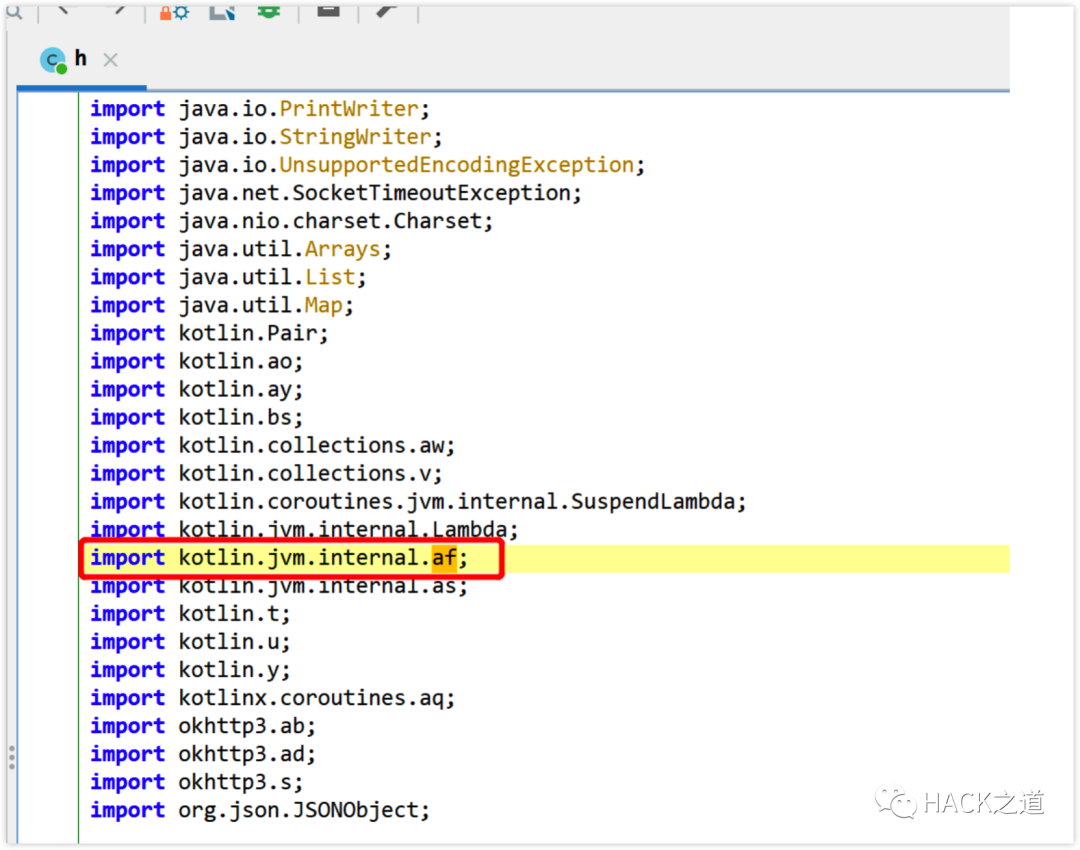Open the Map class reference
1080x850 pixels.
pos(324,305)
